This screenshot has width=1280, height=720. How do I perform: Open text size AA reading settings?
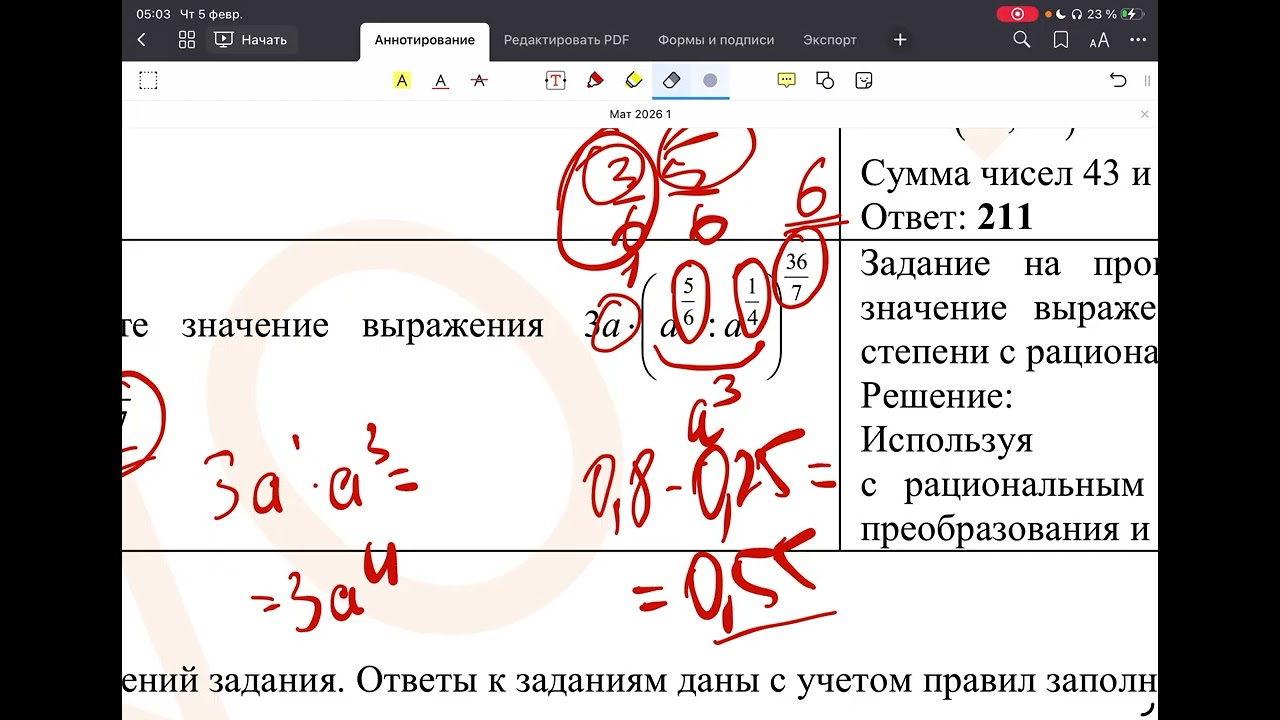coord(1099,40)
